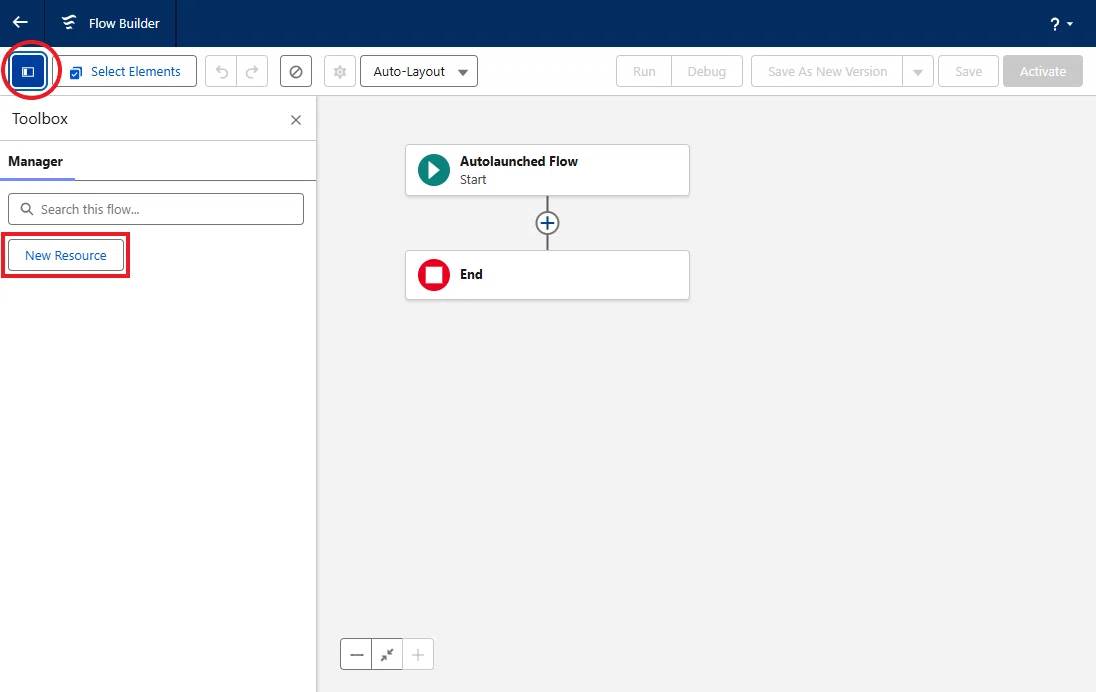Click Select Elements button
1096x692 pixels.
[126, 71]
